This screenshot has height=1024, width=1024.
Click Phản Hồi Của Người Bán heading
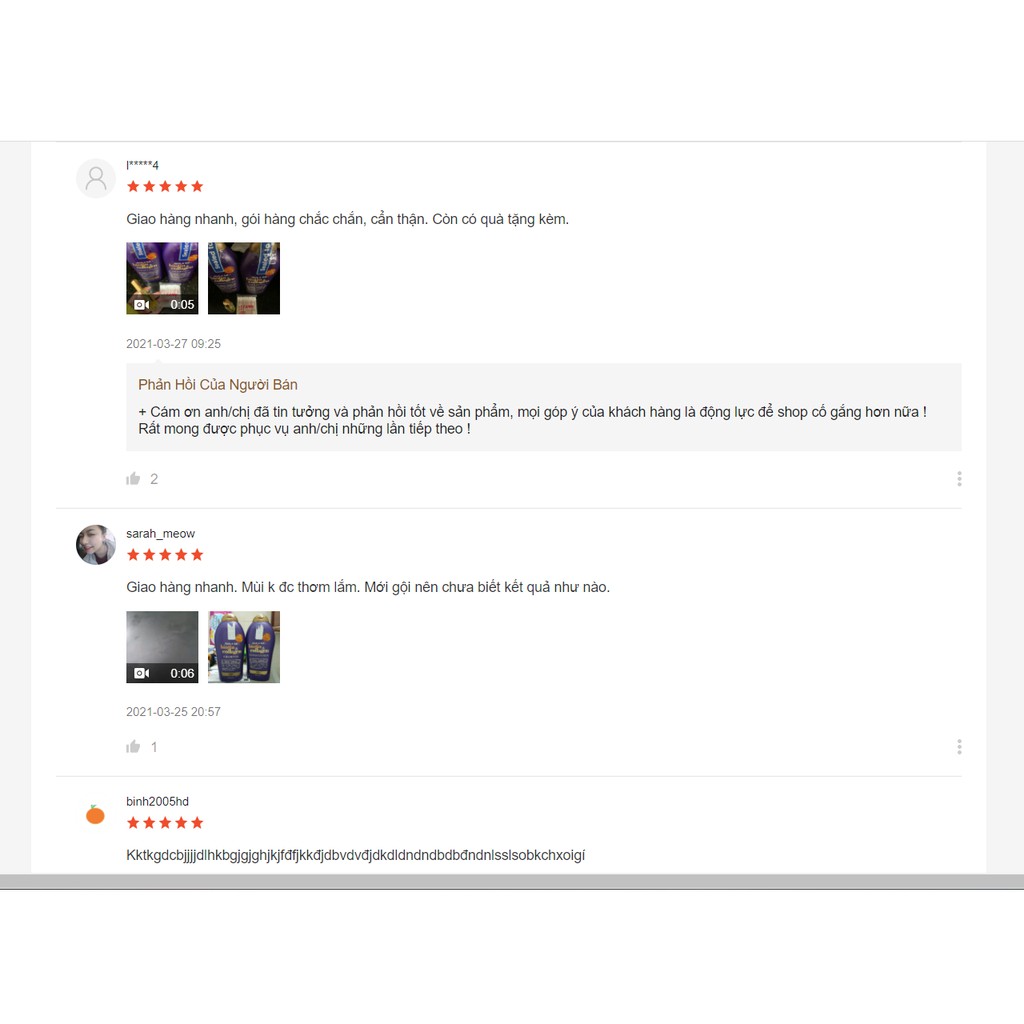(217, 385)
